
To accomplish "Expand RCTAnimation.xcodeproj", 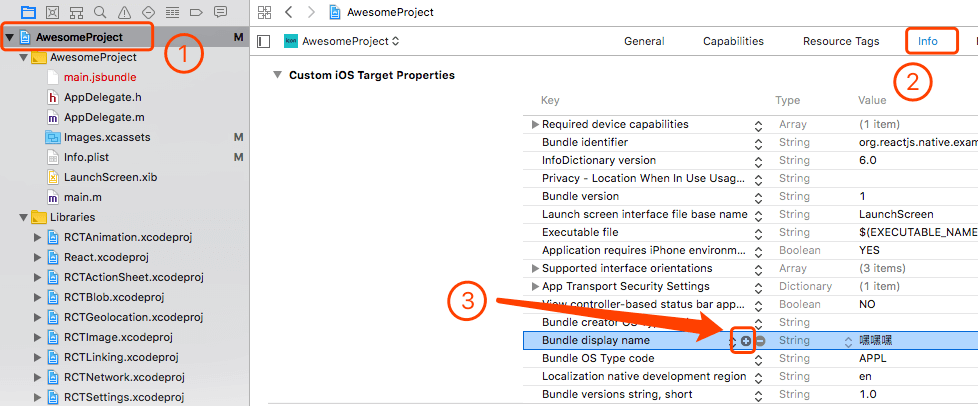I will tap(37, 237).
